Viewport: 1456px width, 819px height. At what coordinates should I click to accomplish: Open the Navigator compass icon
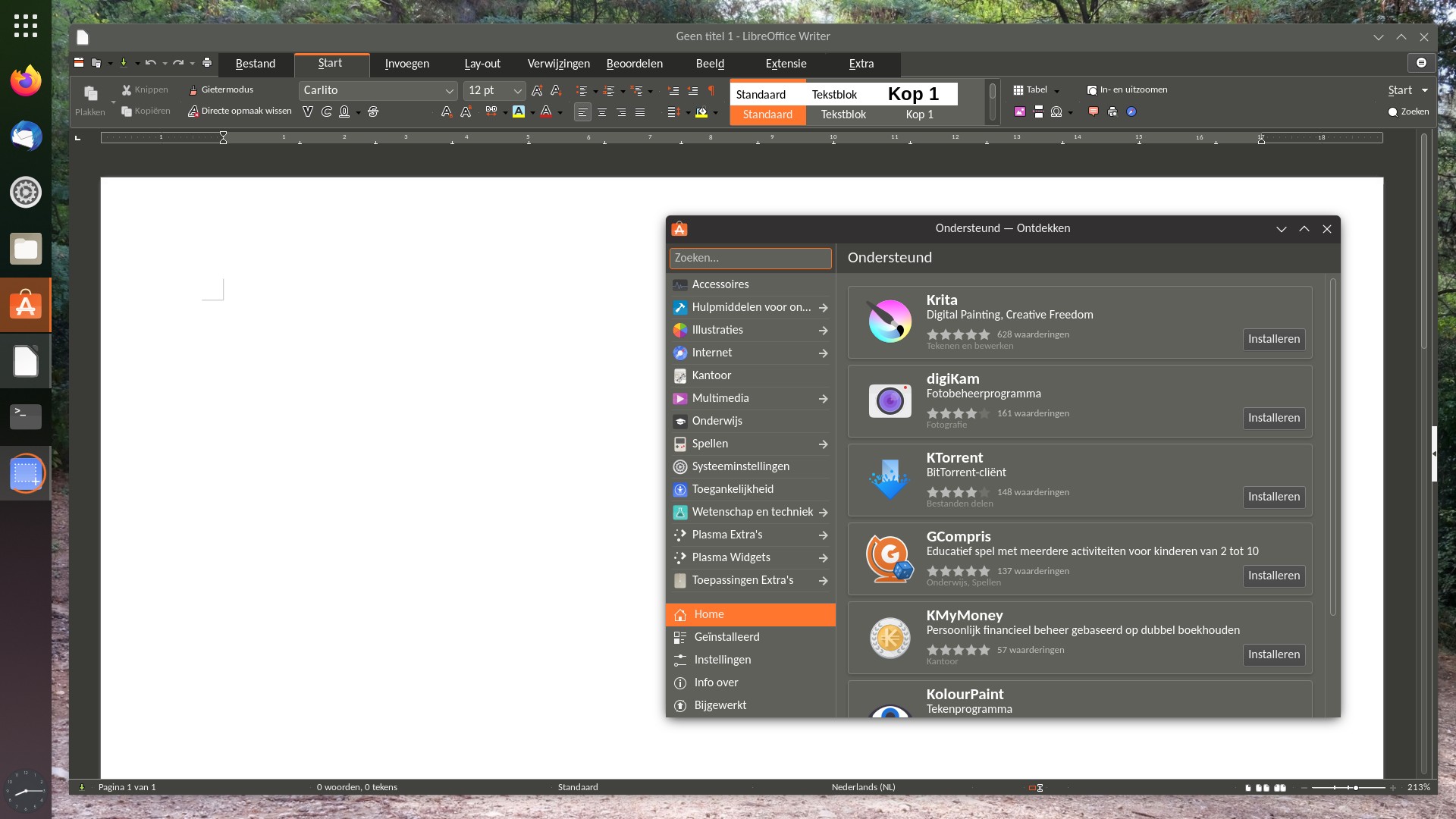click(x=1131, y=111)
